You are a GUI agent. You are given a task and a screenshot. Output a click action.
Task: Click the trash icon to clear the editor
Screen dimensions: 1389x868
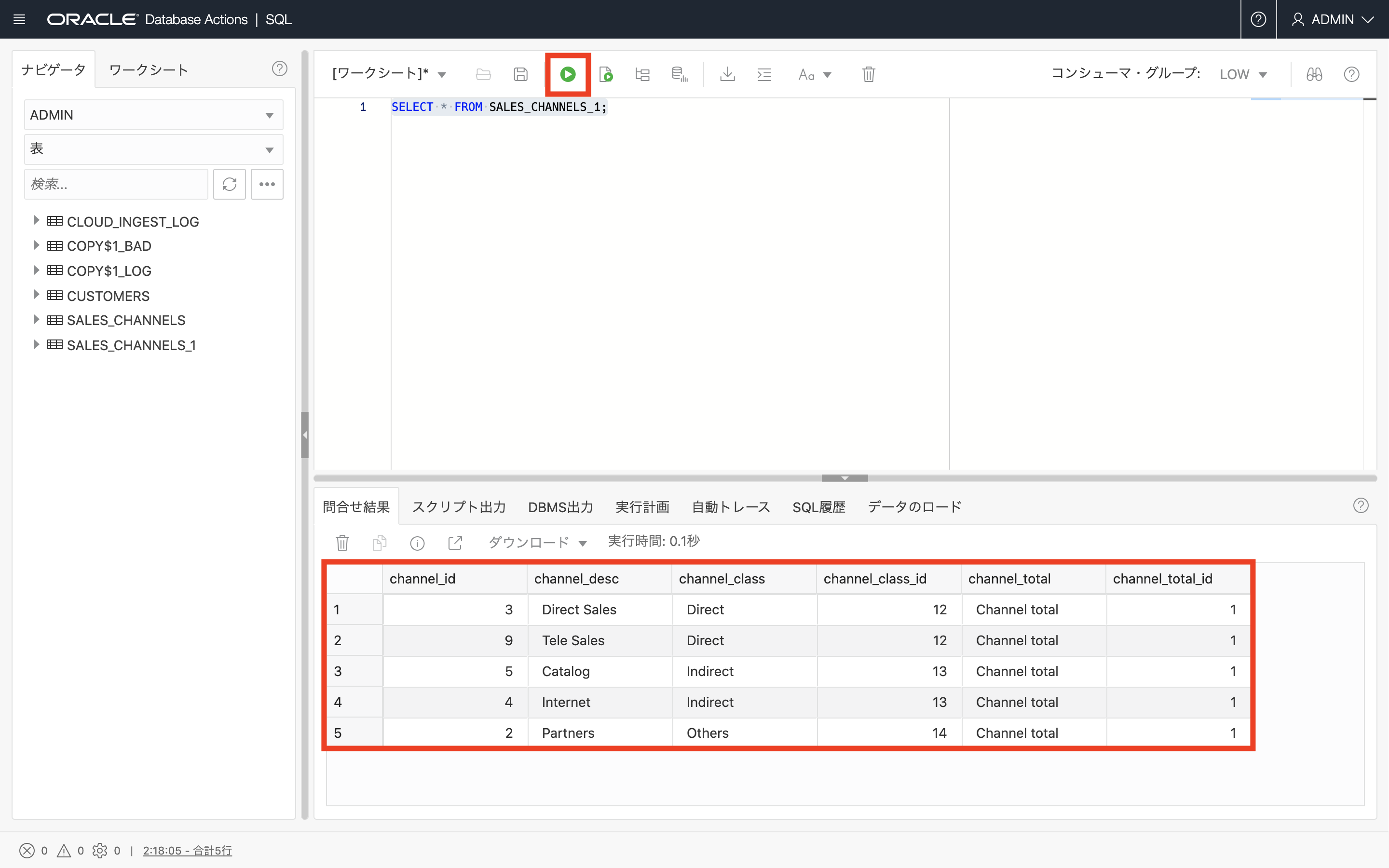[869, 74]
